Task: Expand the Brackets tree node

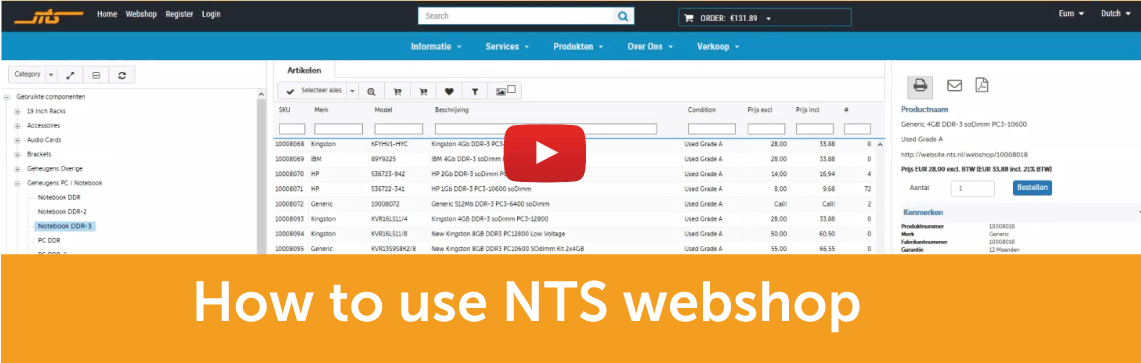Action: (x=17, y=154)
